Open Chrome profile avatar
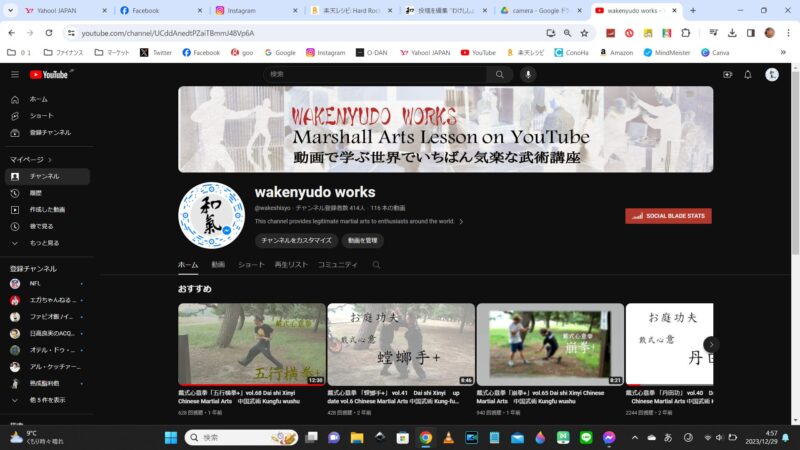This screenshot has height=450, width=800. tap(769, 33)
